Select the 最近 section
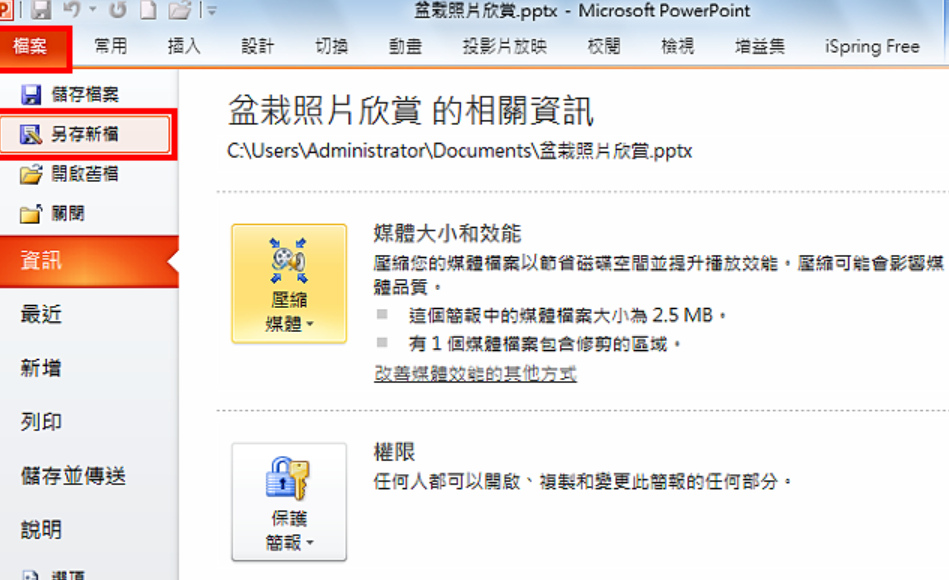Image resolution: width=949 pixels, height=580 pixels. [x=41, y=314]
